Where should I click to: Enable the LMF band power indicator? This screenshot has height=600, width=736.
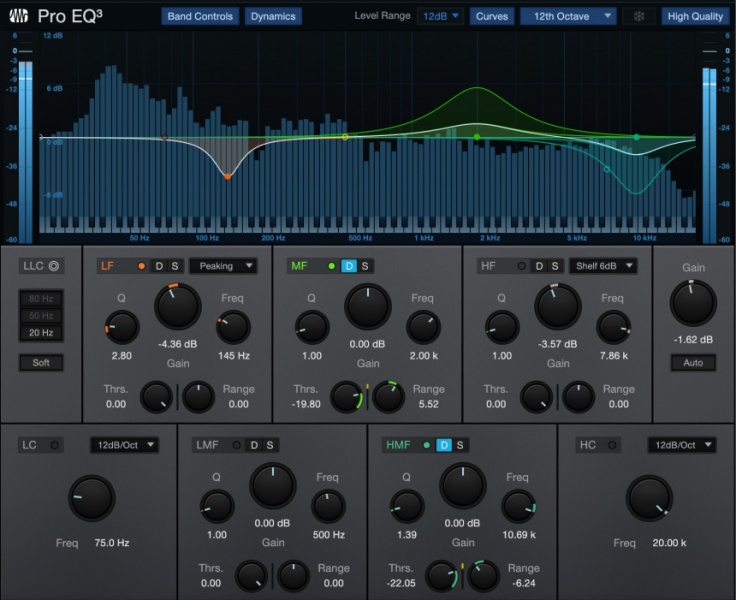pyautogui.click(x=237, y=445)
